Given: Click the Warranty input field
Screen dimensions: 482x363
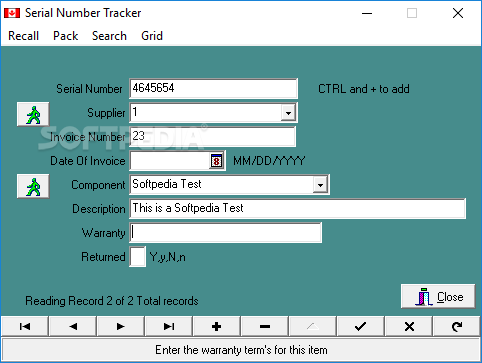Looking at the screenshot, I should coord(225,232).
